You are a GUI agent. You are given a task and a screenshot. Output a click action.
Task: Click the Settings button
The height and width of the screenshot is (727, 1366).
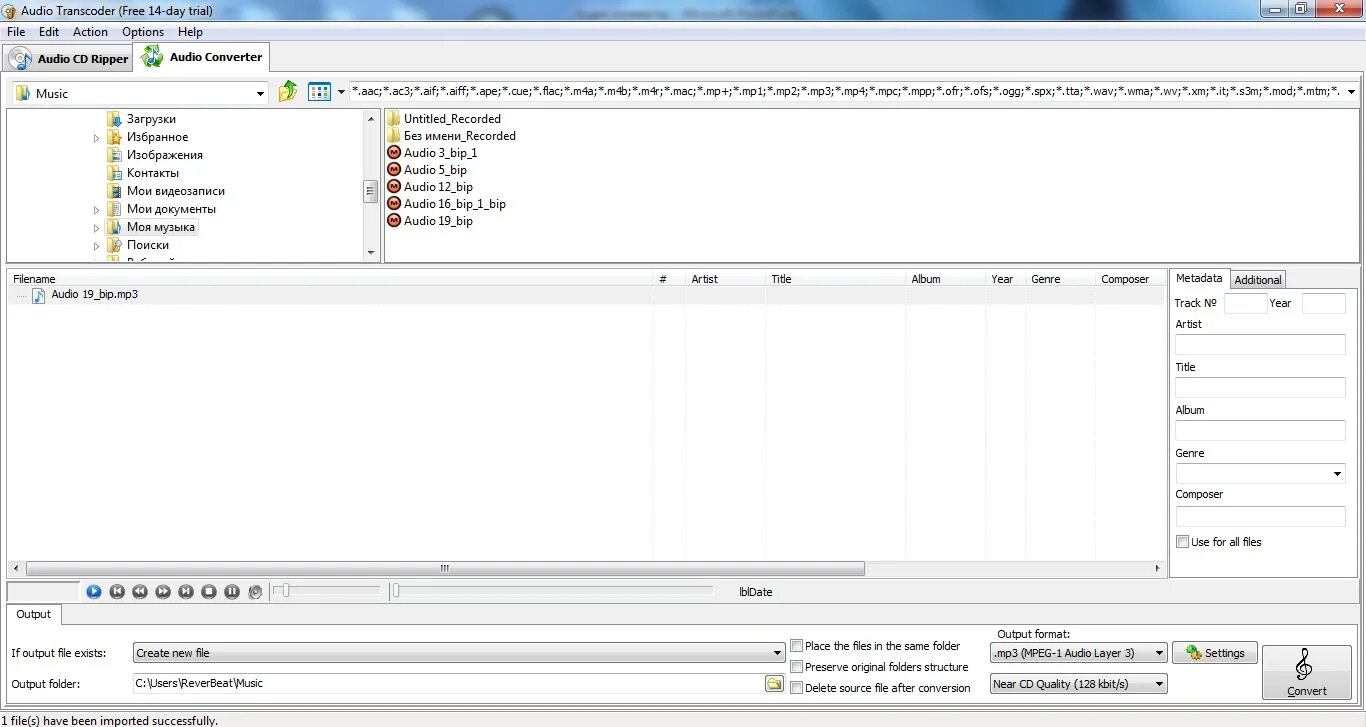1215,653
